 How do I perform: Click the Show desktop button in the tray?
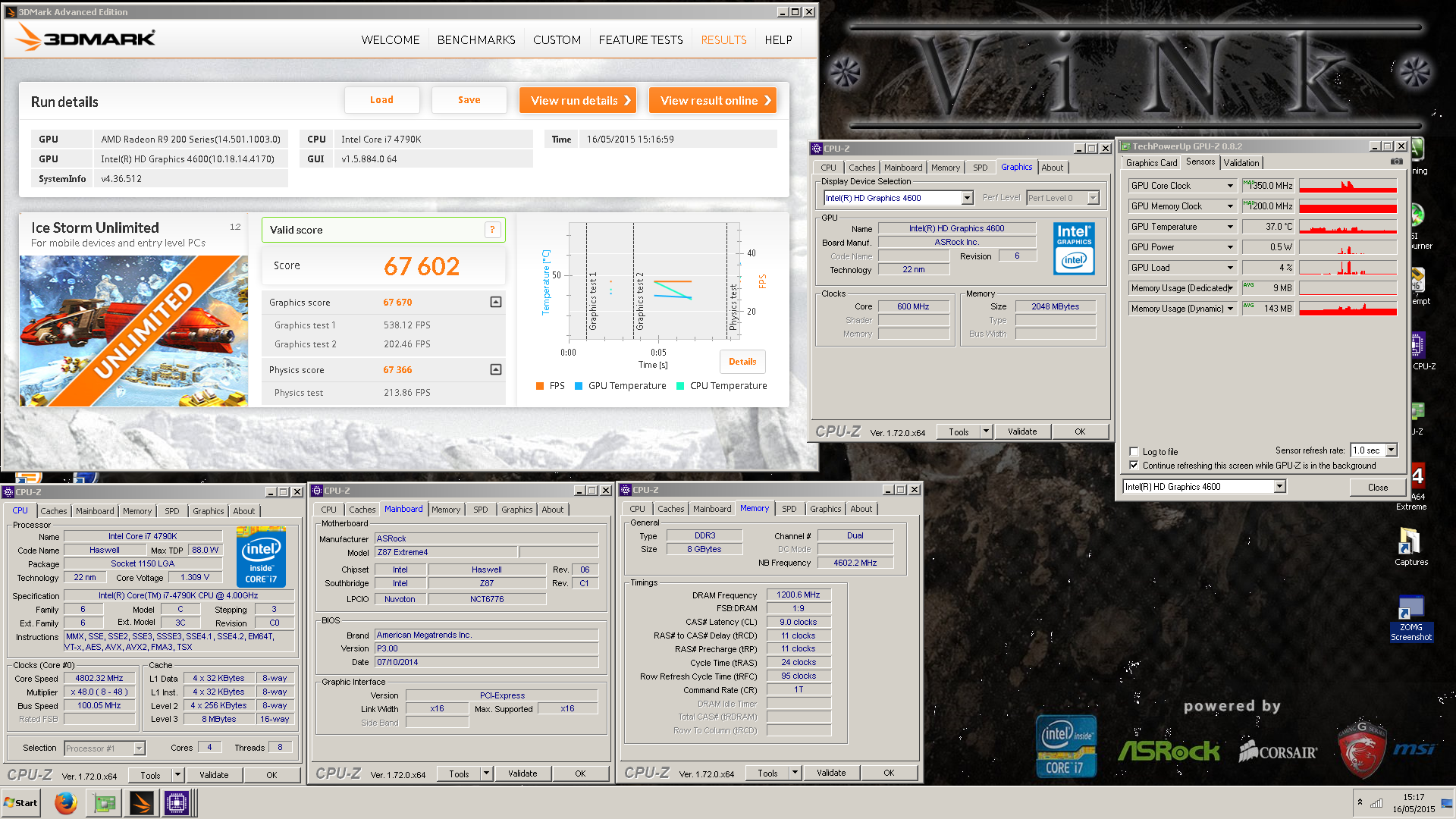pos(1448,802)
